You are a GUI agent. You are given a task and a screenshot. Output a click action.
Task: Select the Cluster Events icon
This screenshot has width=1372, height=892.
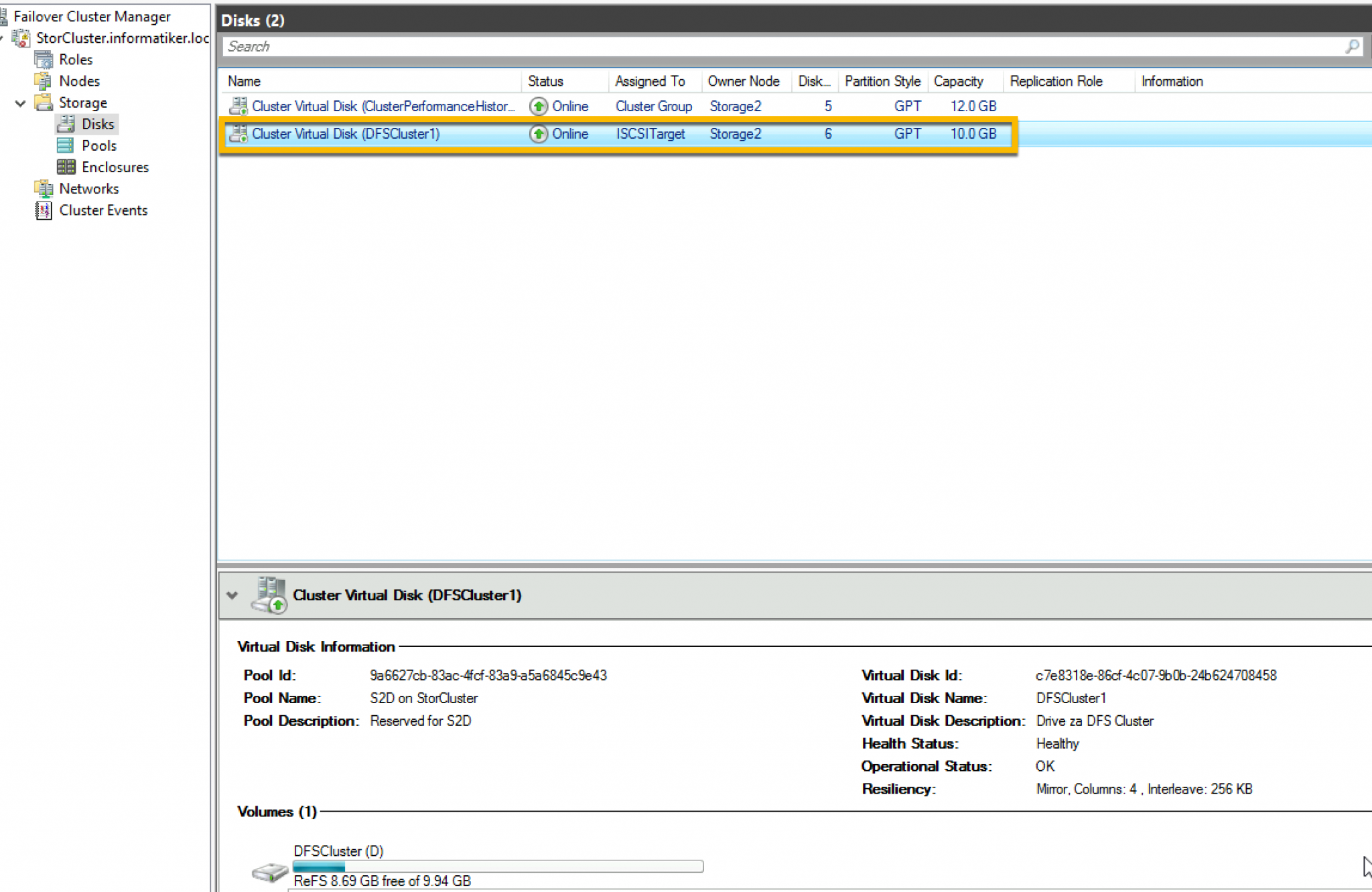(x=43, y=210)
